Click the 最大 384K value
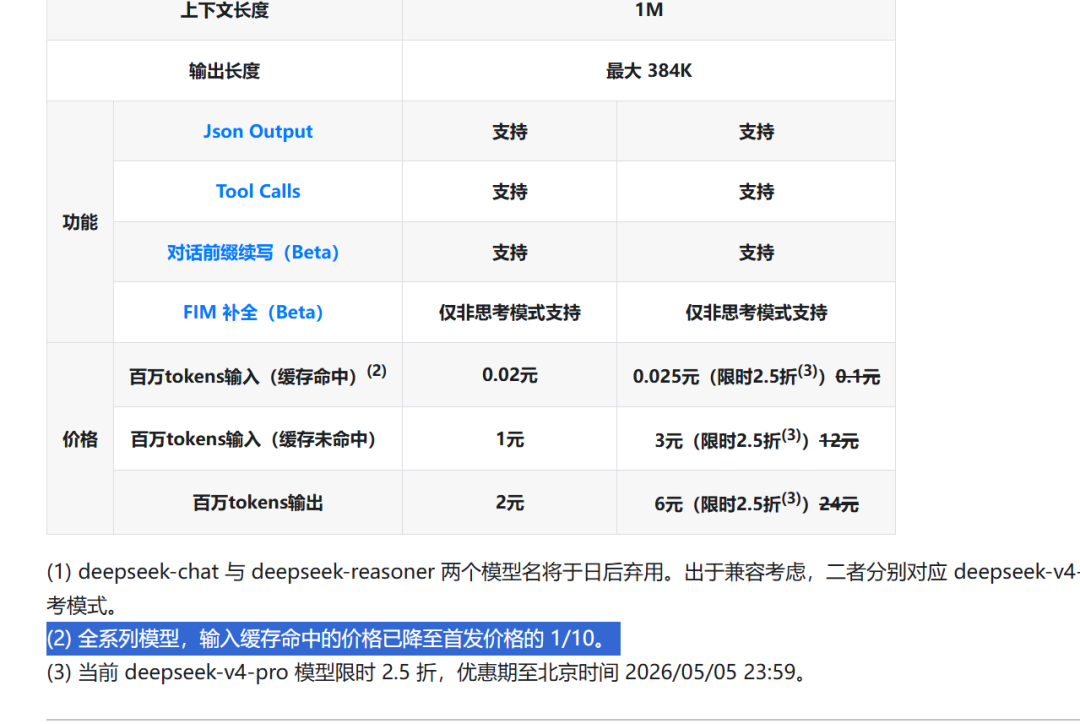Viewport: 1080px width, 724px height. [x=649, y=70]
